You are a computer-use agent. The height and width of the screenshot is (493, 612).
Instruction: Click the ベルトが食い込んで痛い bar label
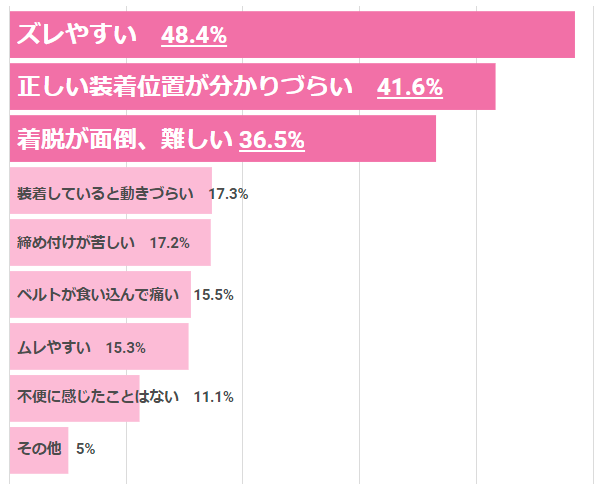tap(98, 295)
